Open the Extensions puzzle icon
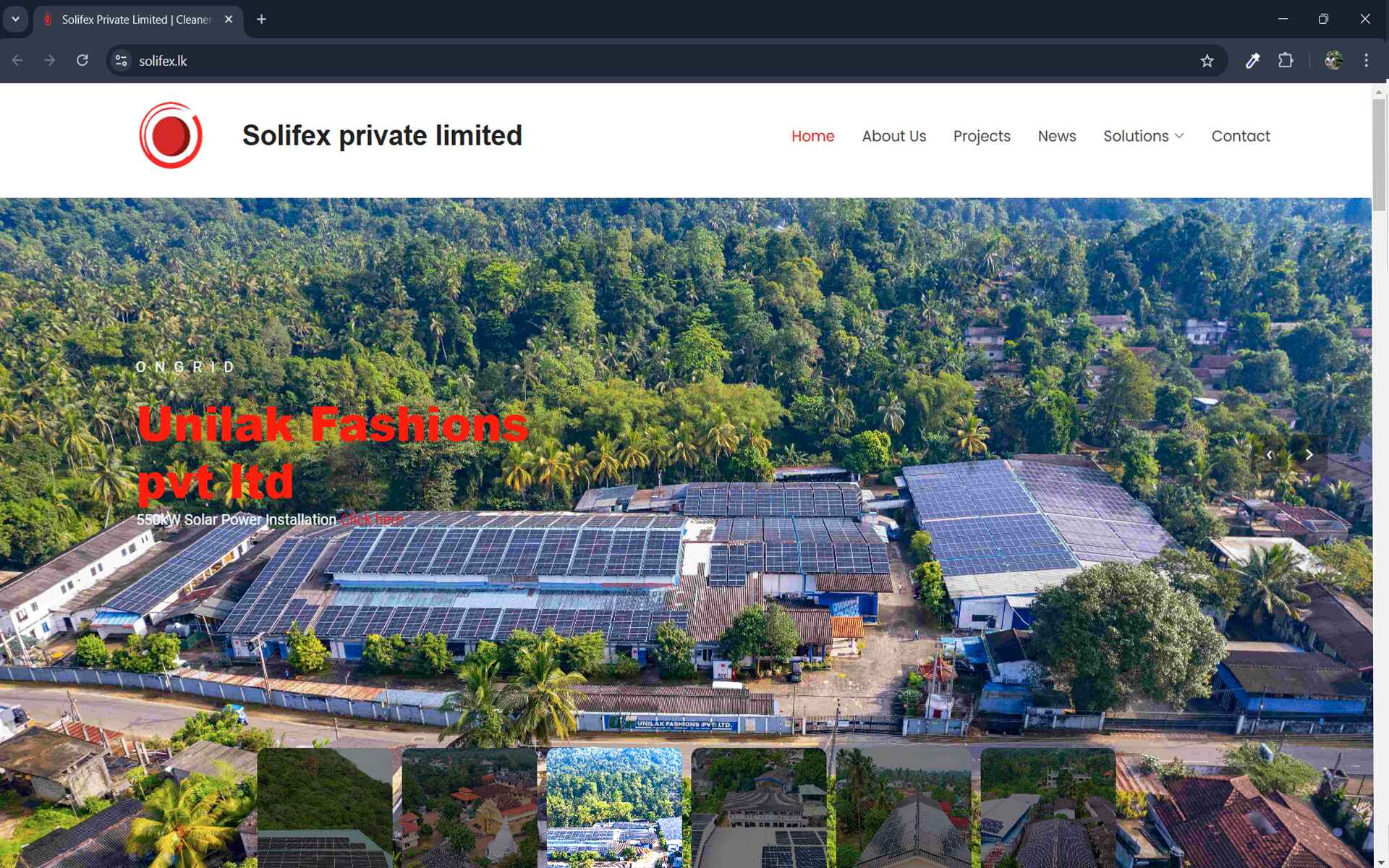 click(1286, 61)
